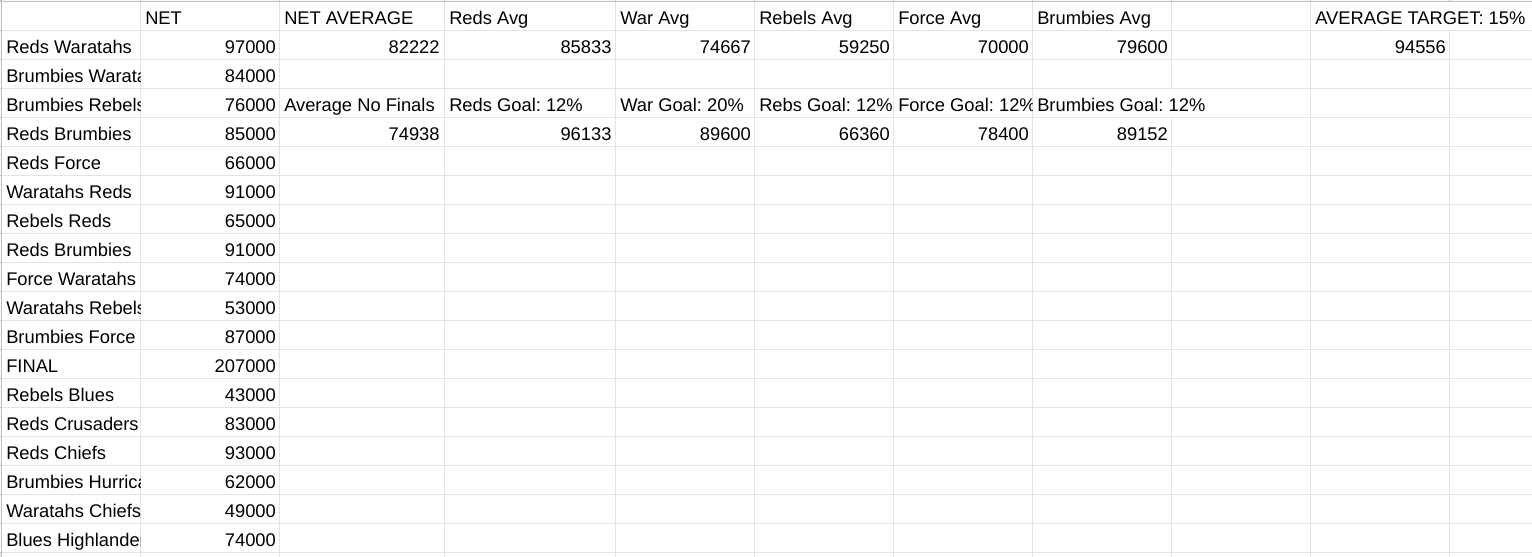The image size is (1532, 557).
Task: Select the cell with value 207000
Action: [x=210, y=366]
